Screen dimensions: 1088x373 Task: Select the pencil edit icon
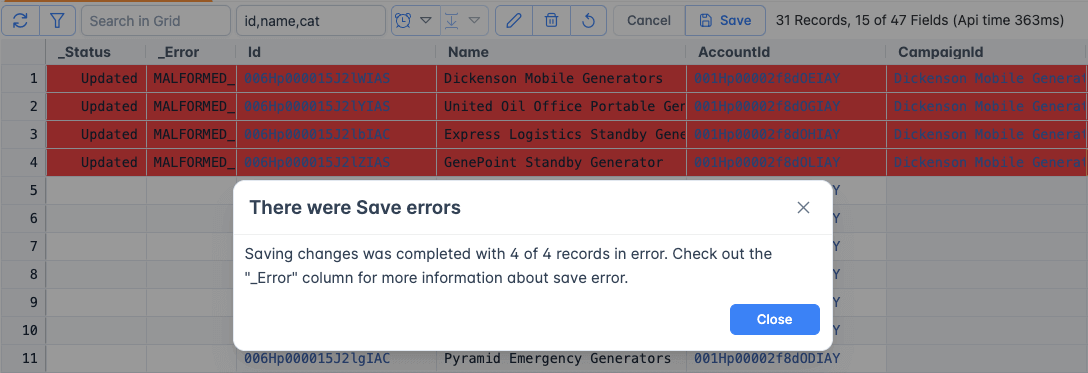pos(514,21)
